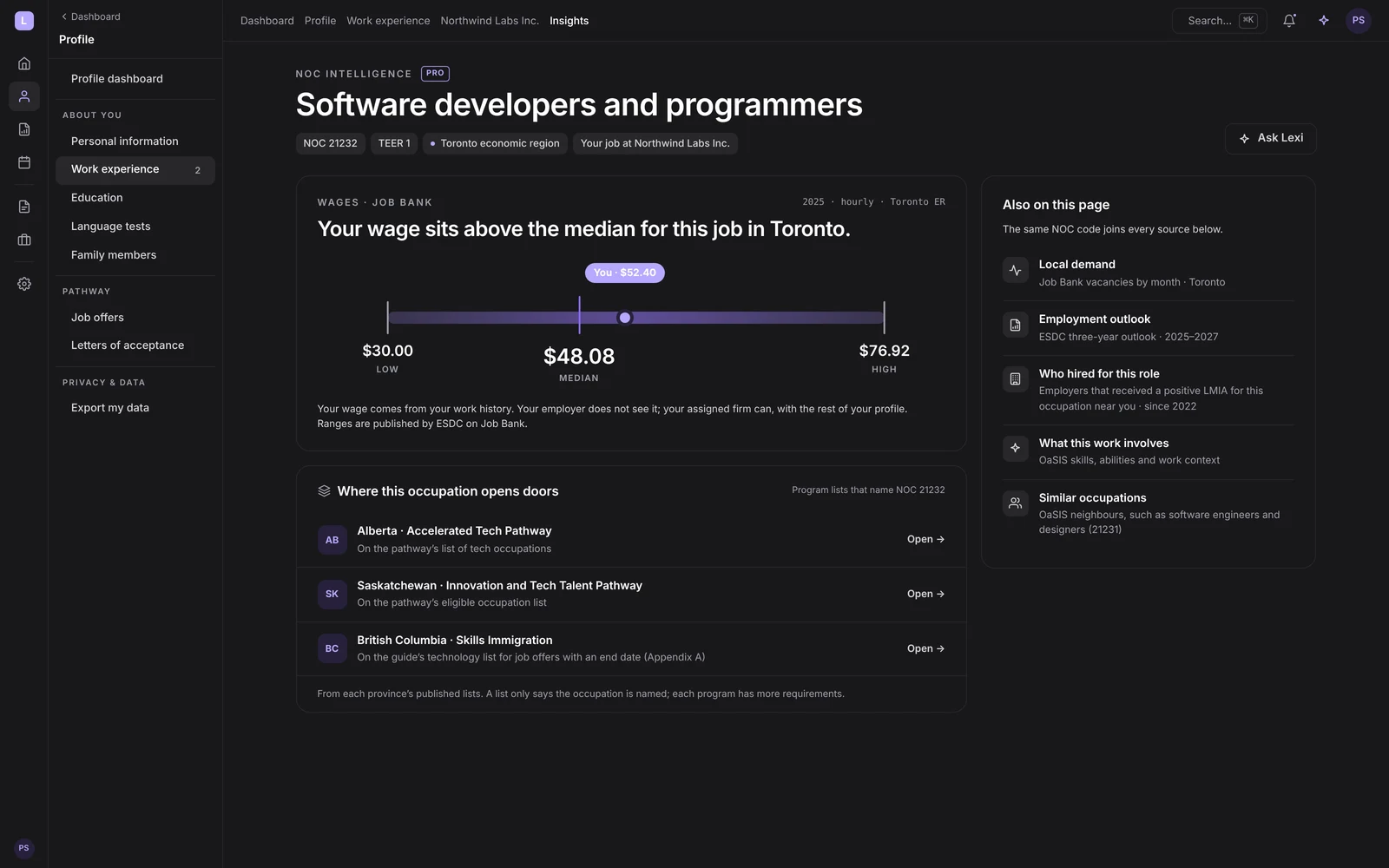Image resolution: width=1389 pixels, height=868 pixels.
Task: Open the notifications bell icon
Action: [x=1289, y=21]
